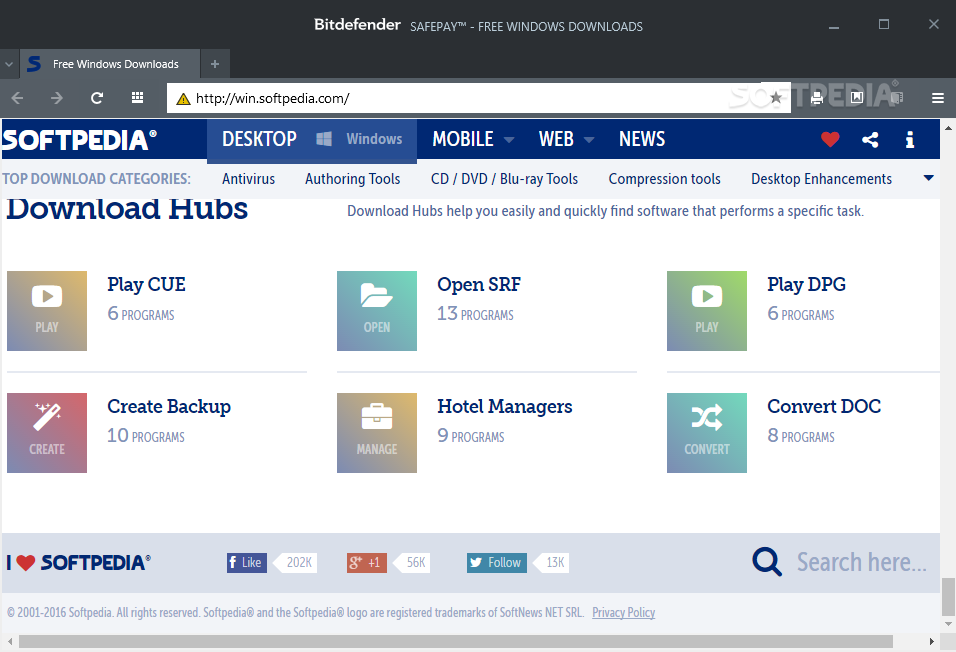Click the Search here field

coord(861,562)
